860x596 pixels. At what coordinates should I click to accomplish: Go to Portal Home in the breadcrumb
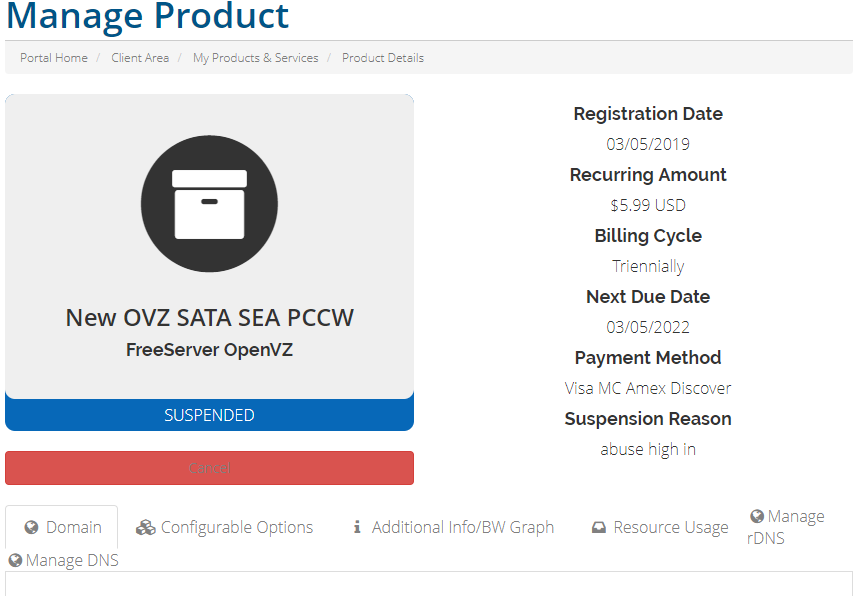[54, 58]
